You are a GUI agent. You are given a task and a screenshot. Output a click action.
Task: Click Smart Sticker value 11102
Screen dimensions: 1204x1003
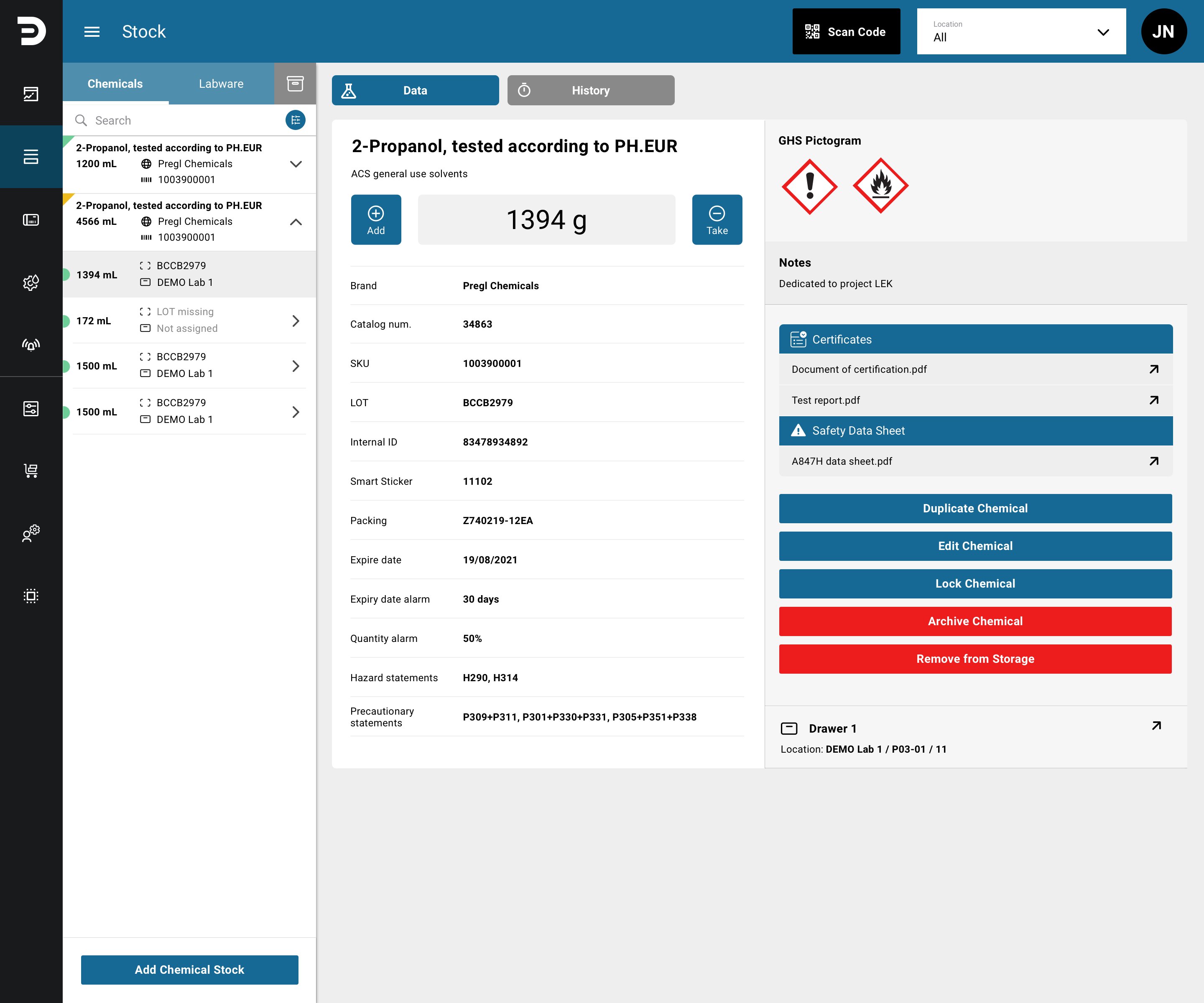pyautogui.click(x=477, y=481)
